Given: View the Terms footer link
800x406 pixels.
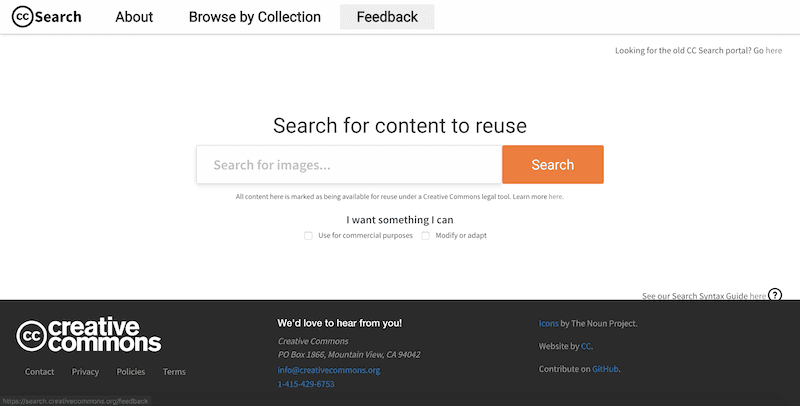Looking at the screenshot, I should point(174,372).
